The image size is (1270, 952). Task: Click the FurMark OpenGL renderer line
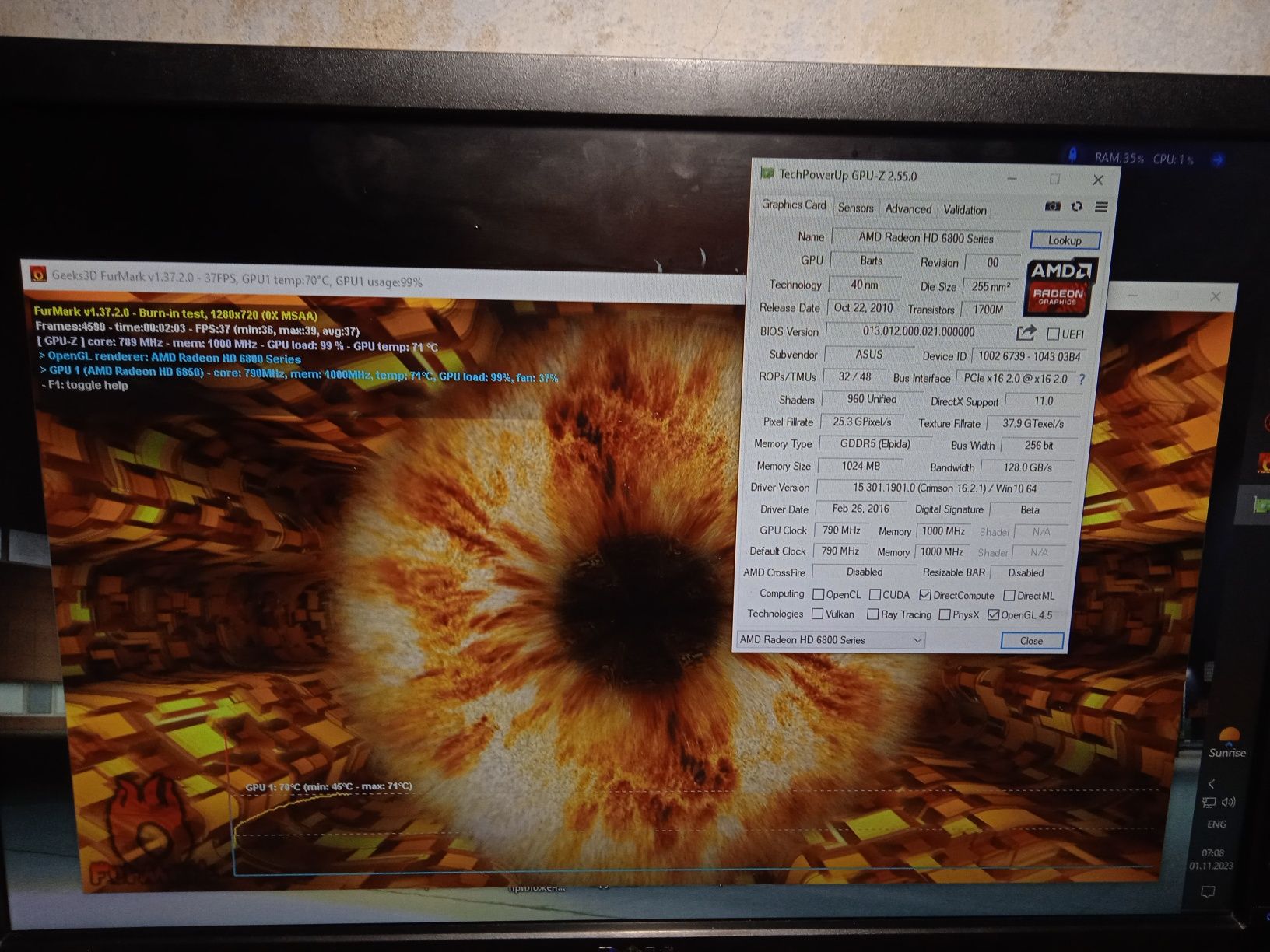click(x=170, y=358)
